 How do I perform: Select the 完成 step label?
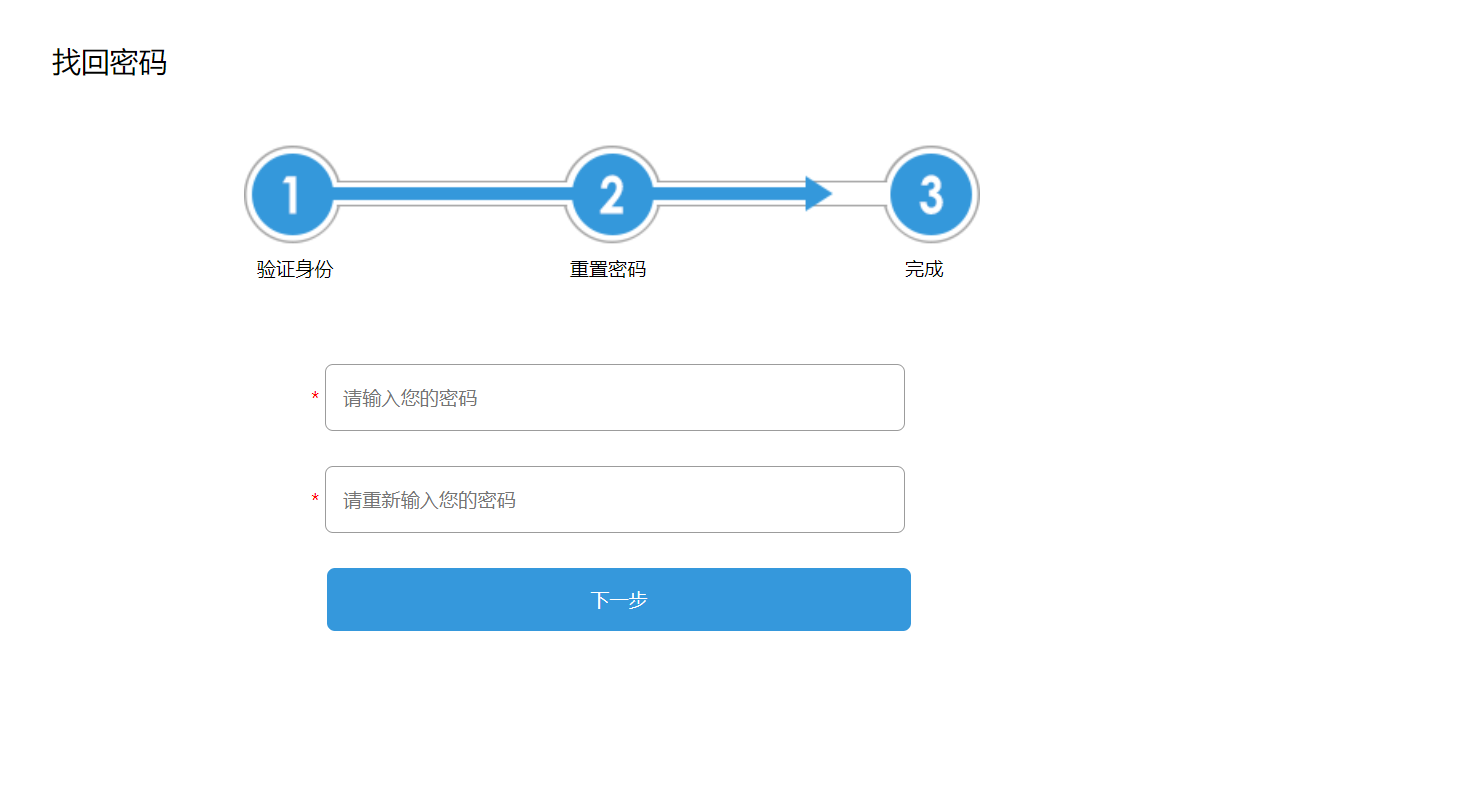click(924, 270)
